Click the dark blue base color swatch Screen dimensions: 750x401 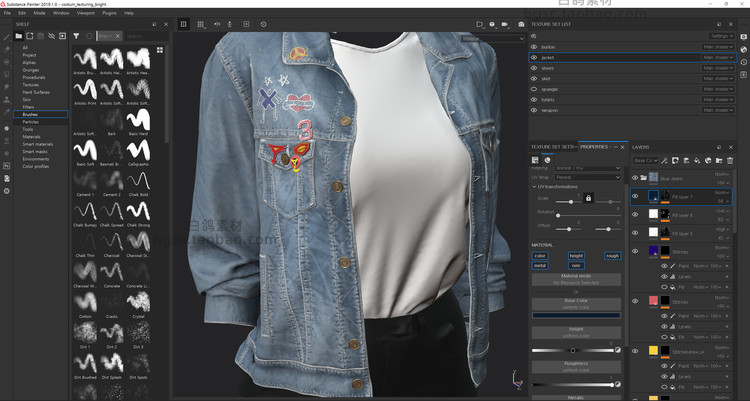[x=576, y=315]
